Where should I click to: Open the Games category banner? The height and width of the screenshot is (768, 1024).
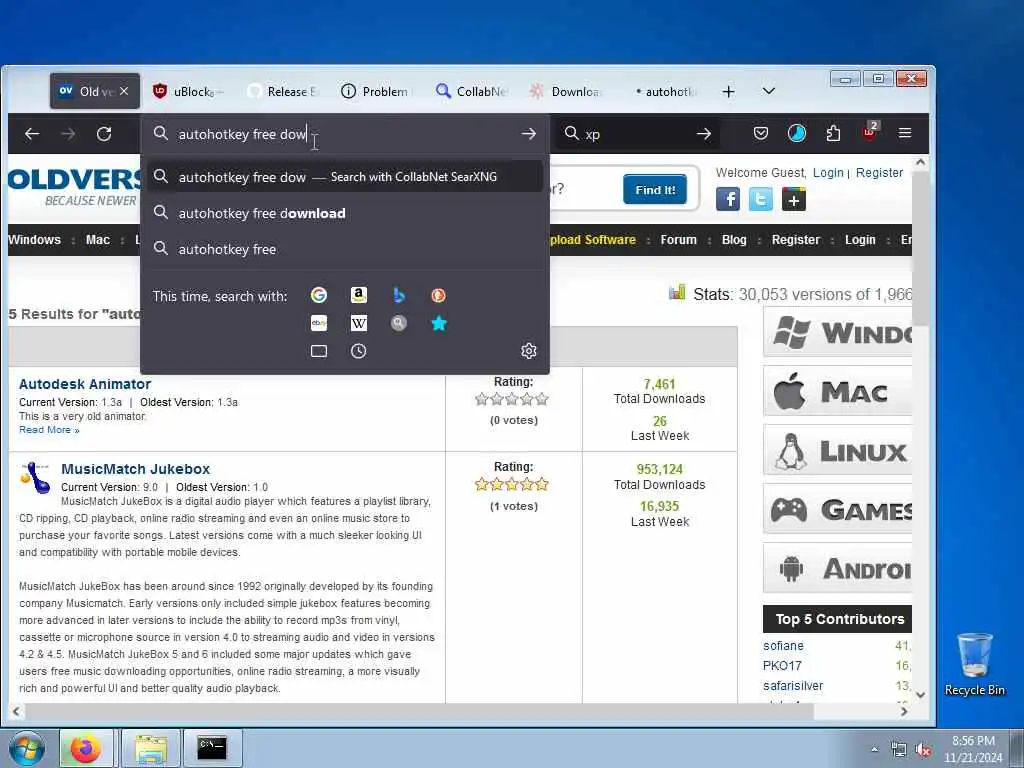837,509
